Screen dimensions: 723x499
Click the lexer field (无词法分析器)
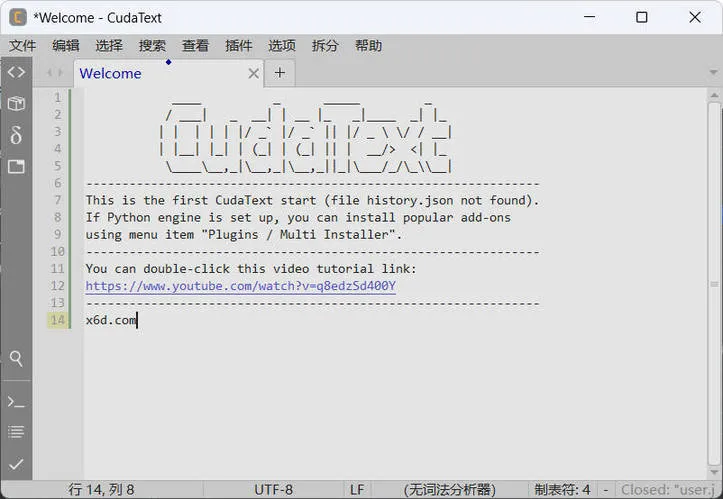pos(450,489)
